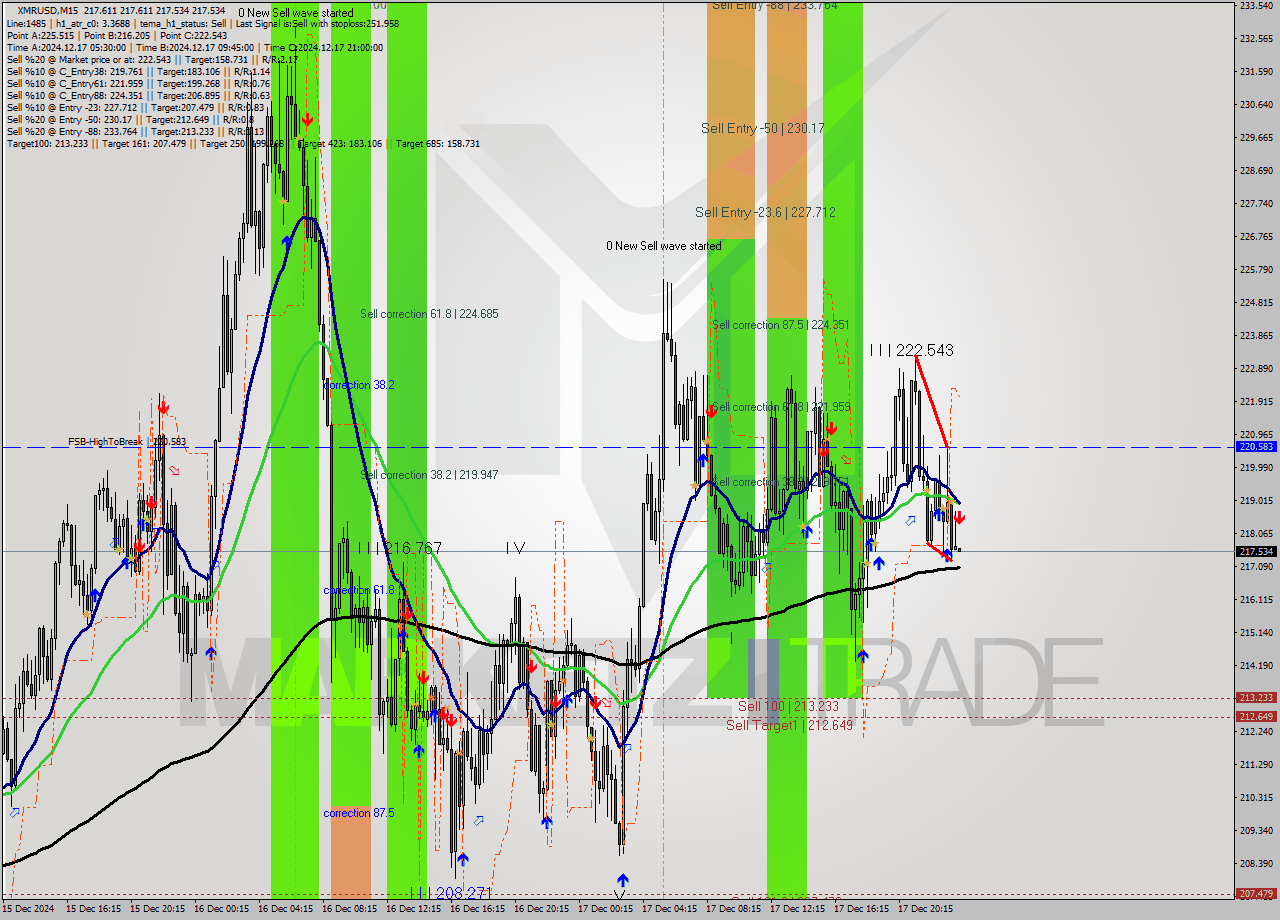Select the red 213.233 price axis marker
This screenshot has height=920, width=1280.
[x=1256, y=698]
